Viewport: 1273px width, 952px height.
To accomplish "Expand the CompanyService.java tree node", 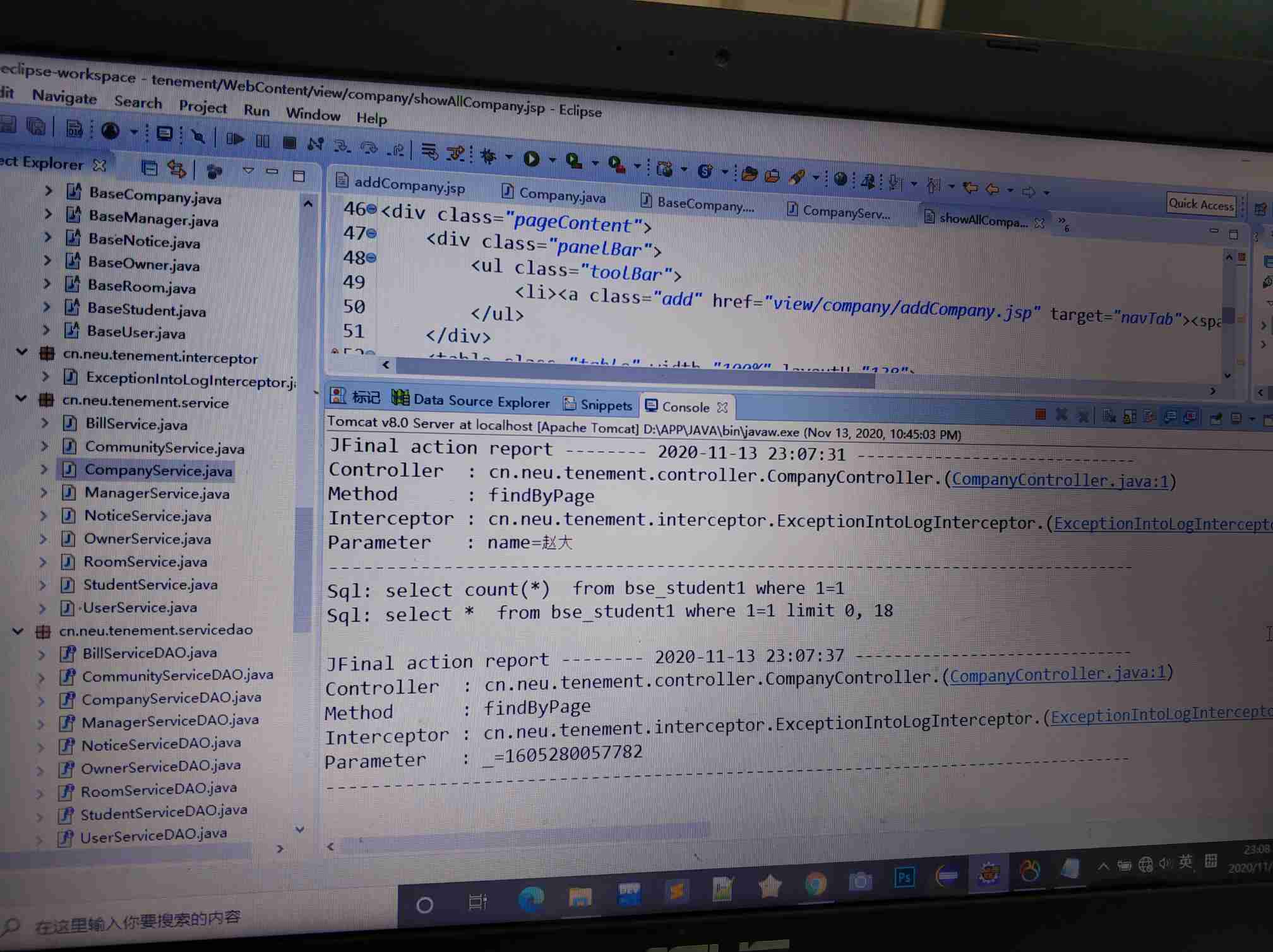I will click(44, 469).
